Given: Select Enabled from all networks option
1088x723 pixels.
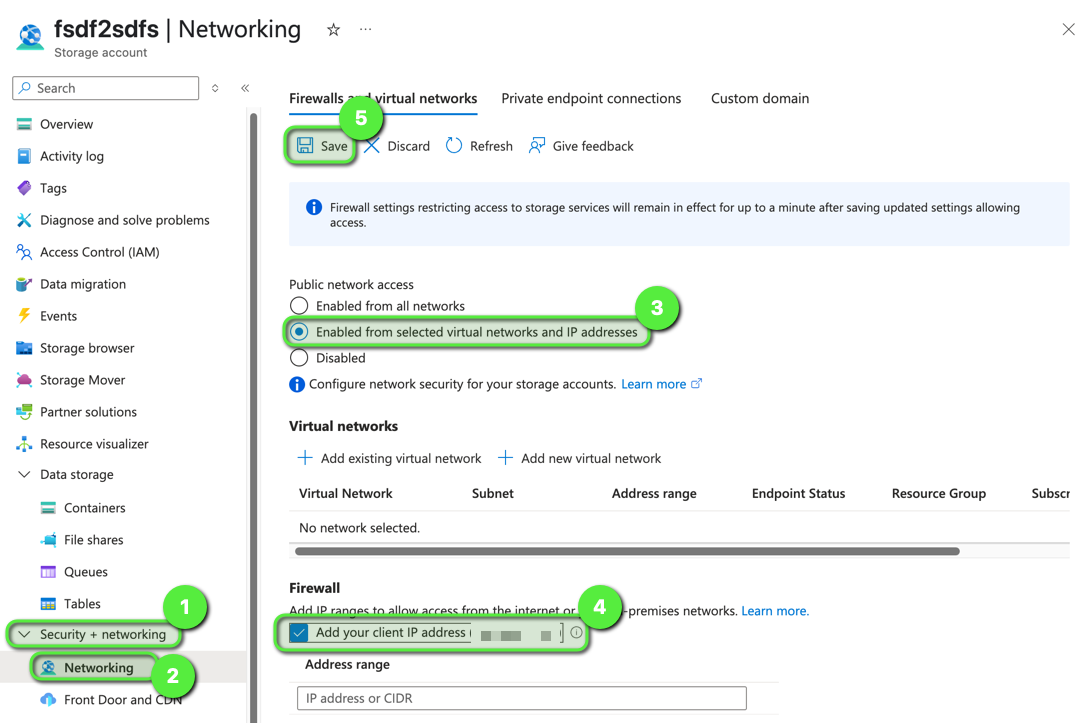Looking at the screenshot, I should point(299,306).
